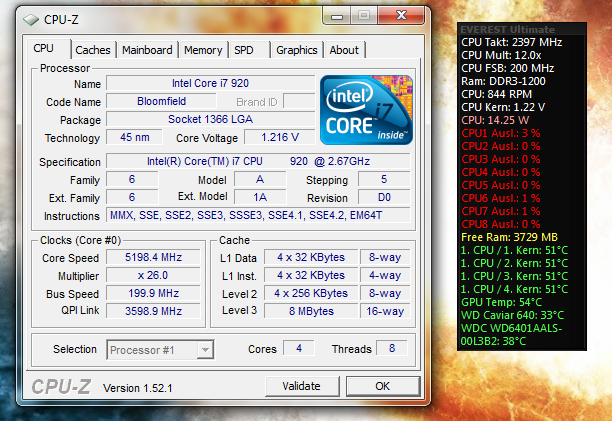Click the Core Speed value 5198.4 MHz
Viewport: 612px width, 421px height.
[x=153, y=257]
